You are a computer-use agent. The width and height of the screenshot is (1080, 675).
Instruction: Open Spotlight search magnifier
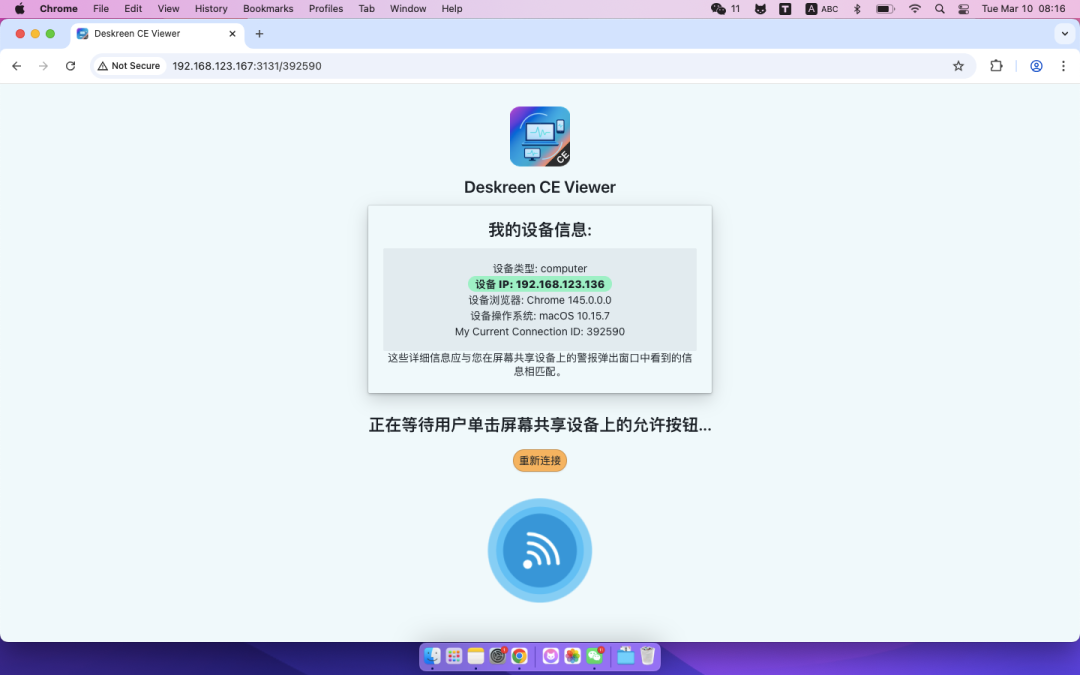pyautogui.click(x=939, y=9)
